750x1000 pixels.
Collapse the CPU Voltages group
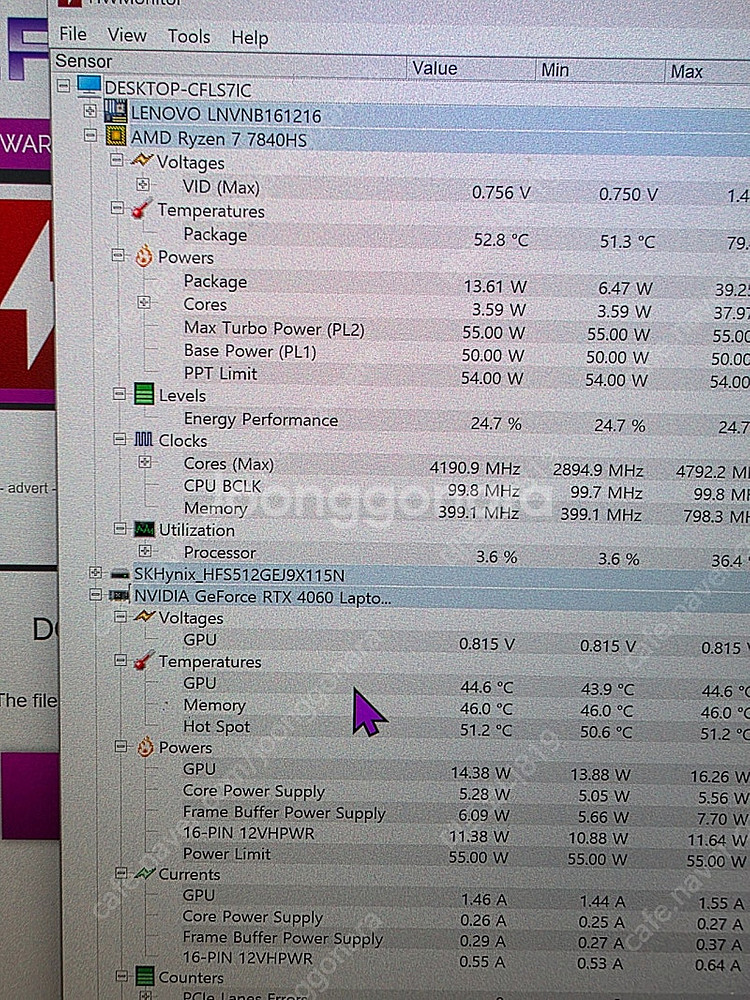point(116,159)
